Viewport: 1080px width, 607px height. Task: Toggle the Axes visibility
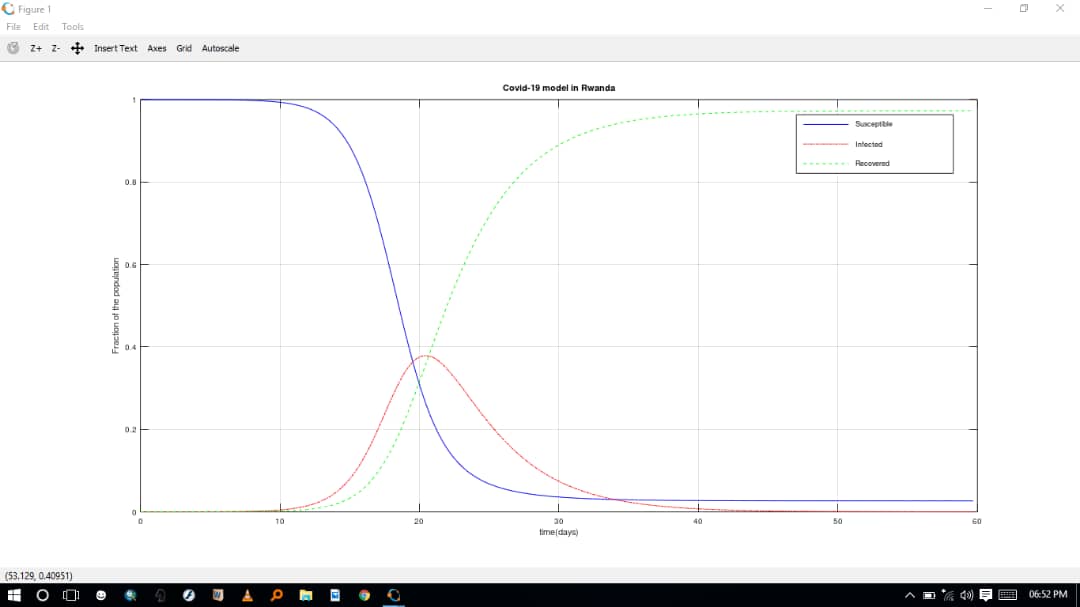[x=157, y=48]
